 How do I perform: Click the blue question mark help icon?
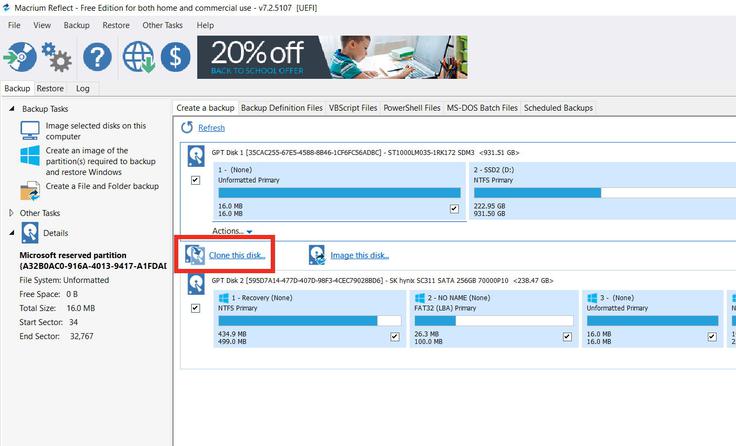tap(97, 57)
